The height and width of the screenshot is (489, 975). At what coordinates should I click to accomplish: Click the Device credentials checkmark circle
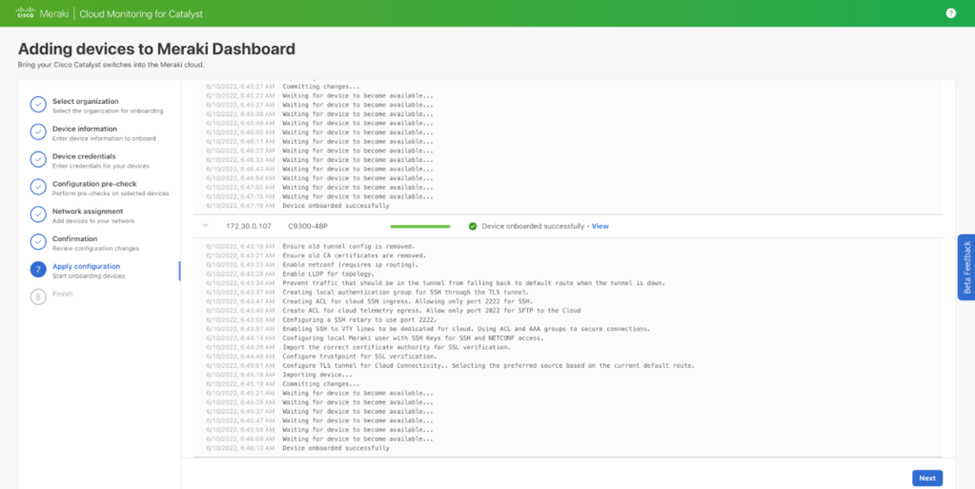[38, 159]
